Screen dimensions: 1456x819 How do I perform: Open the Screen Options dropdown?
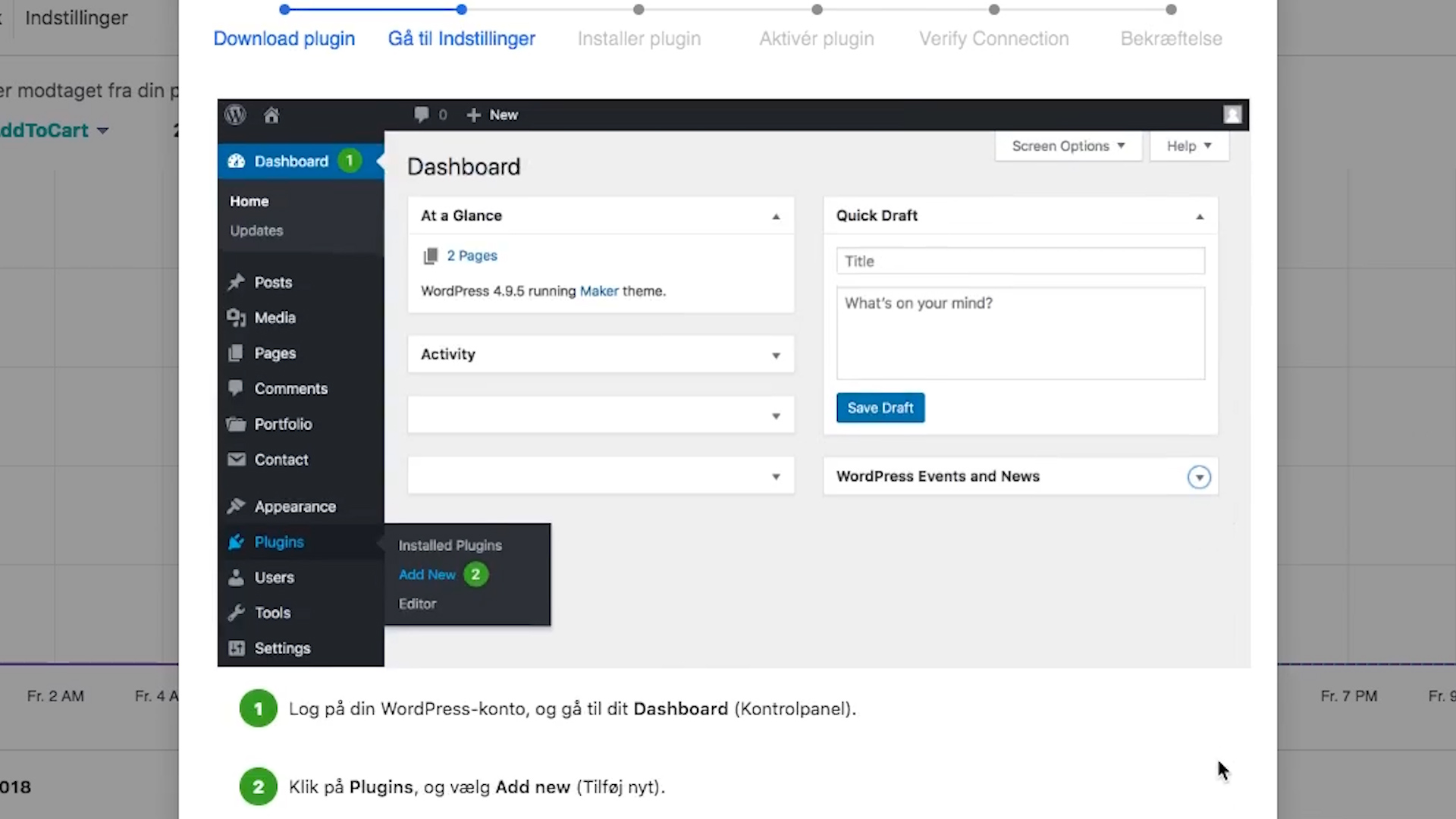click(1068, 146)
